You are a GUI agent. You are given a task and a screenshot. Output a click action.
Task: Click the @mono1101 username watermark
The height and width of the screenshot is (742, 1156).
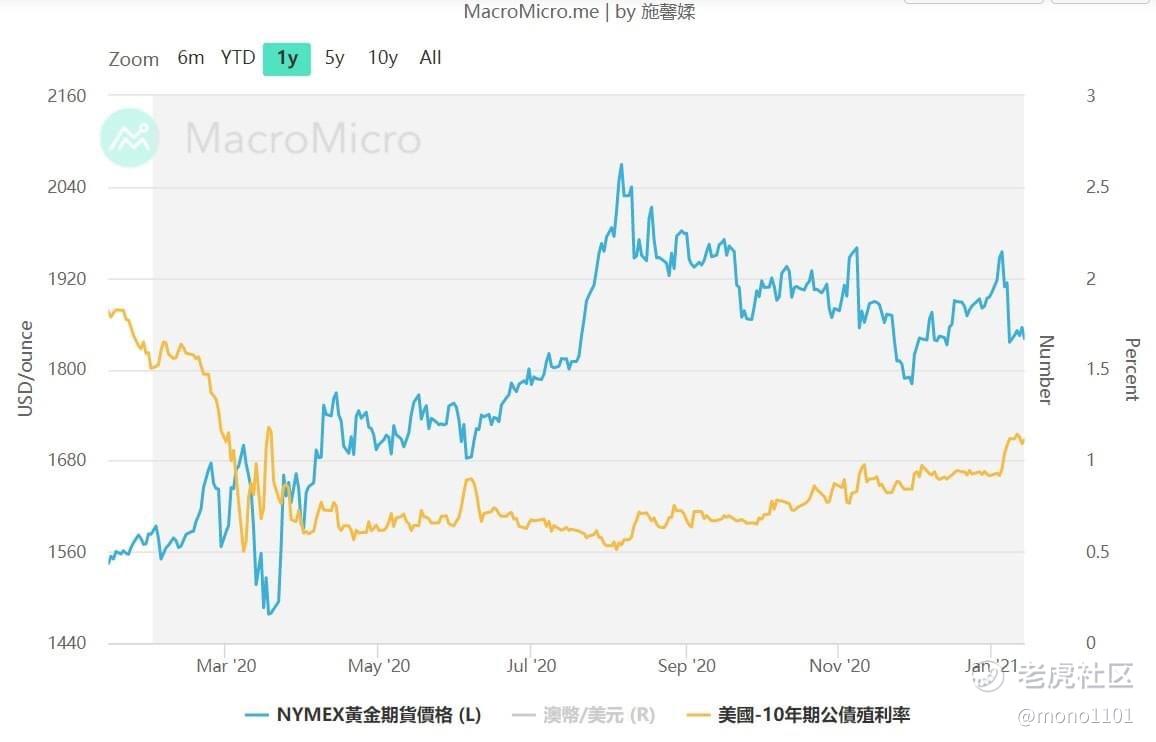1074,715
